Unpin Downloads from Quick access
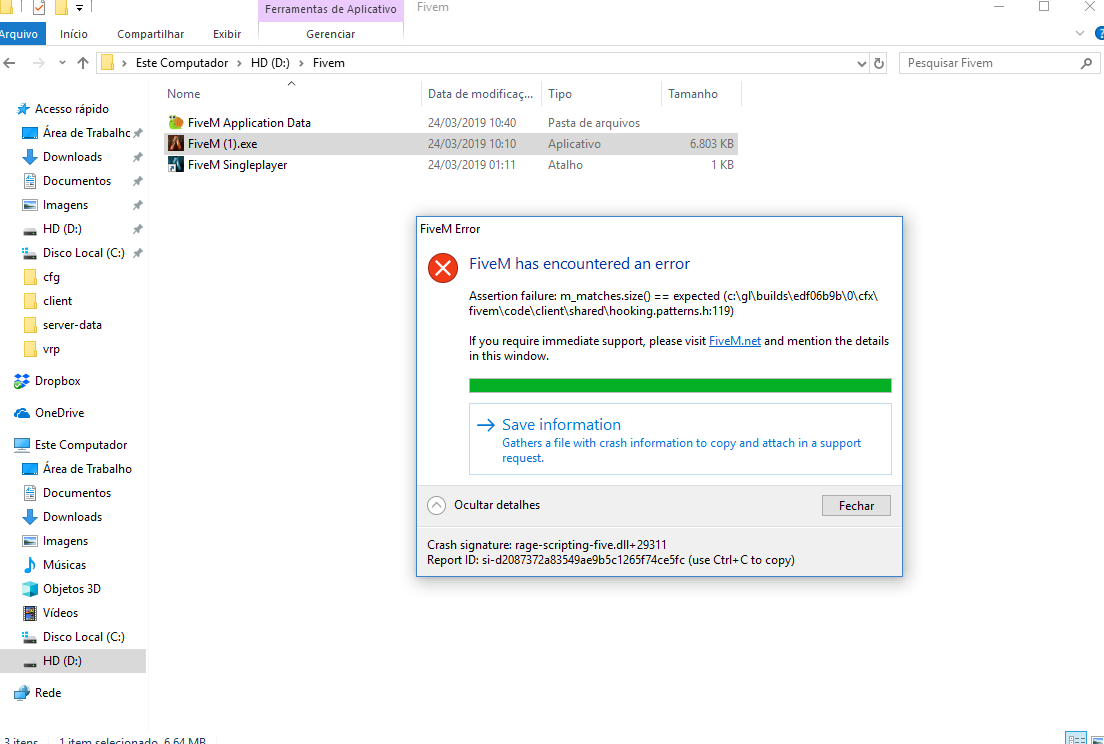Image resolution: width=1104 pixels, height=744 pixels. click(x=137, y=156)
